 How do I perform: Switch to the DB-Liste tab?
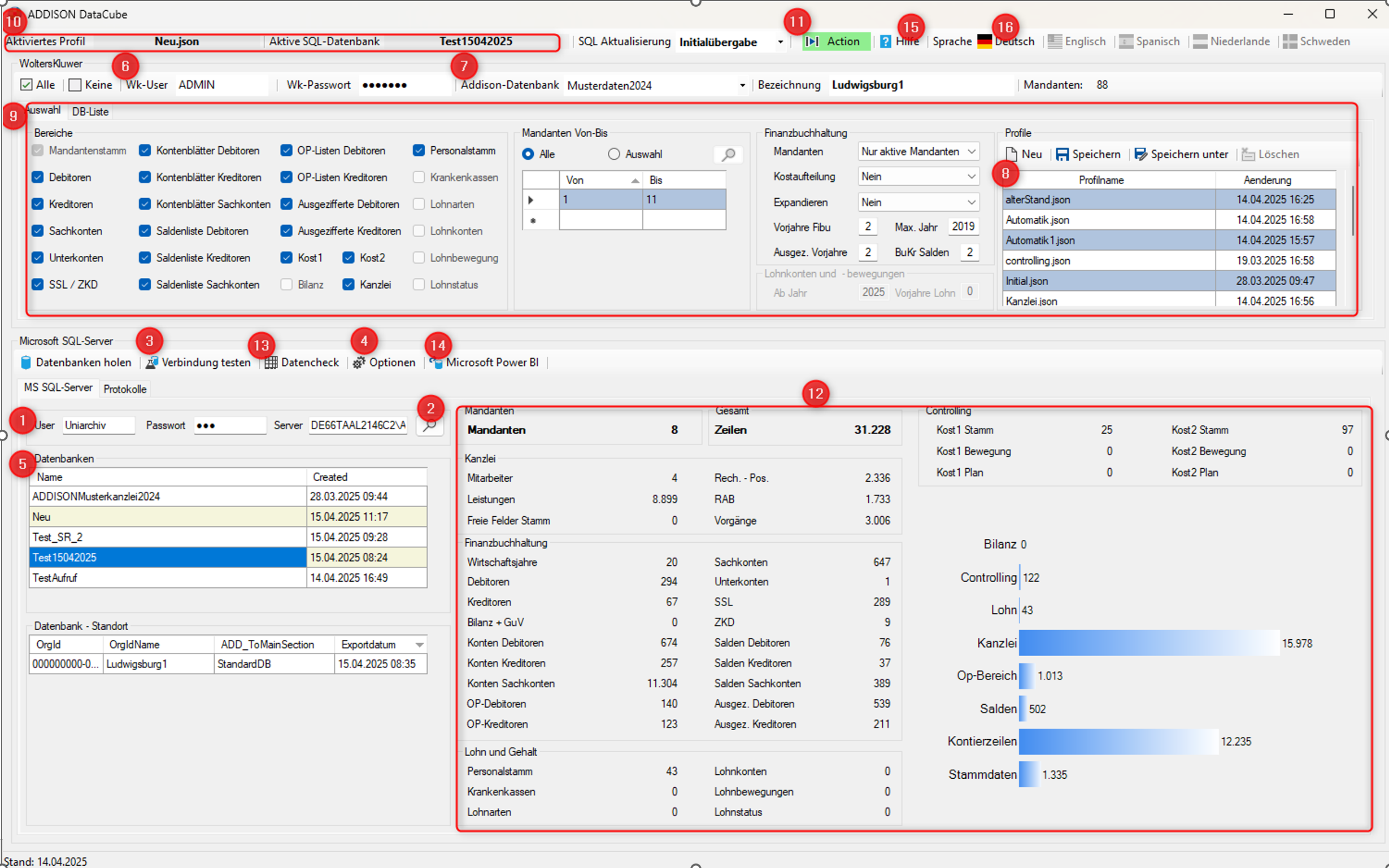tap(90, 112)
